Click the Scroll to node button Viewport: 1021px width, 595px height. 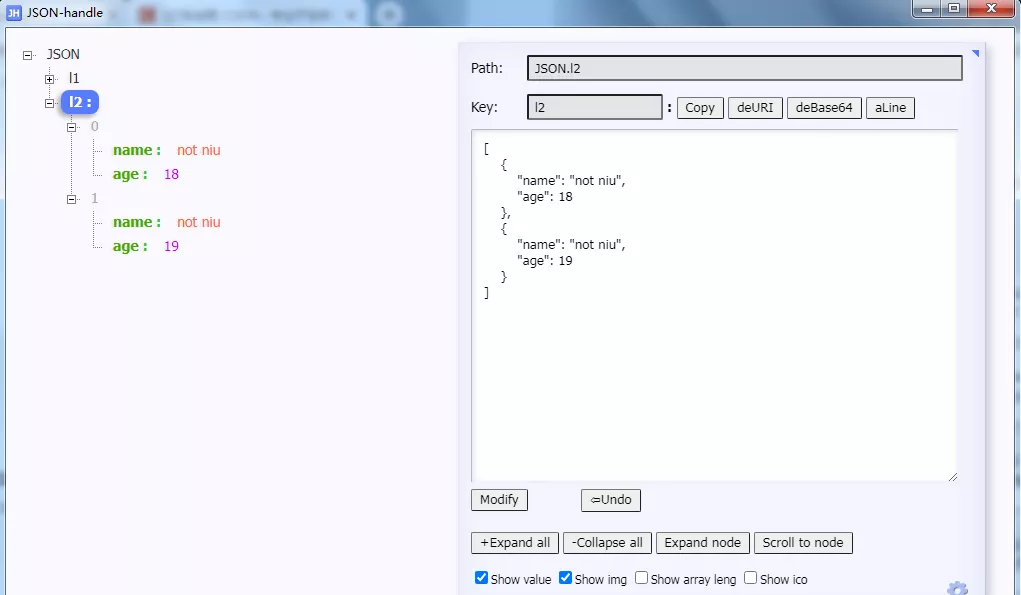tap(803, 542)
